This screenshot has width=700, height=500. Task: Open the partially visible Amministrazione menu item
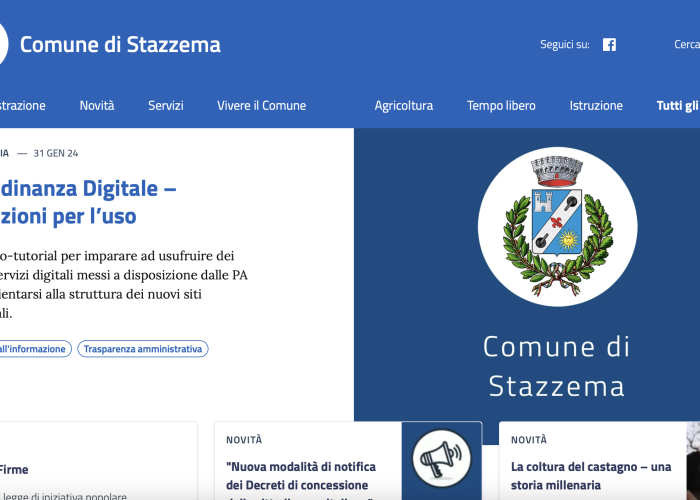(x=22, y=106)
